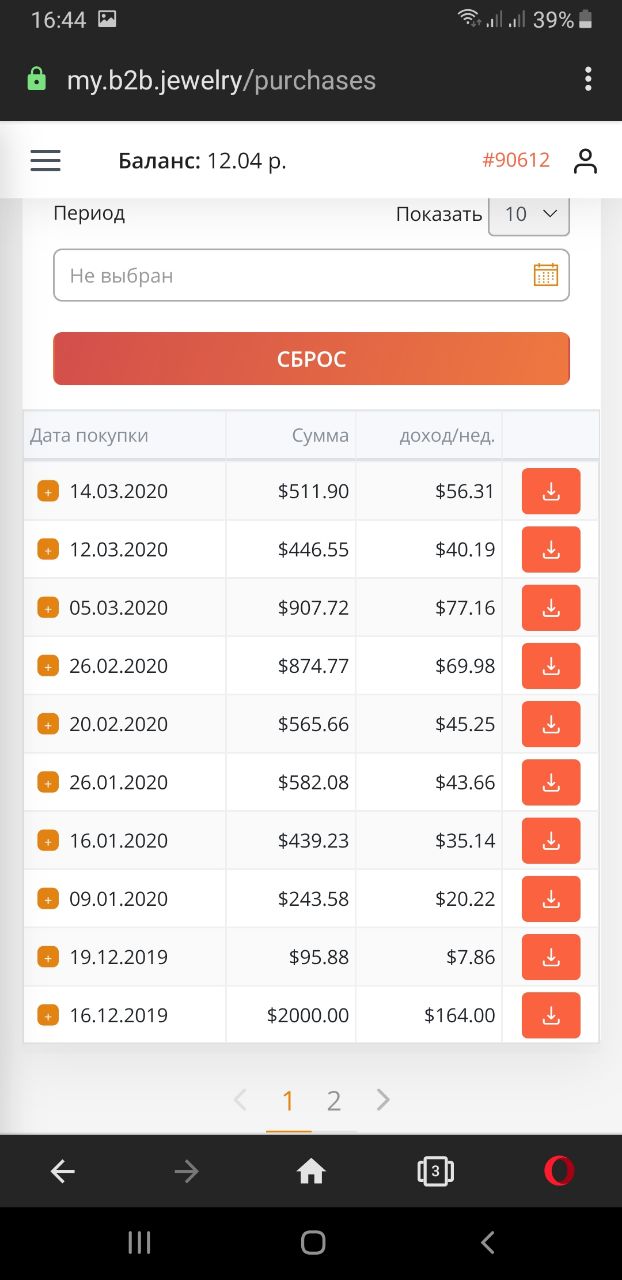Go to browser home page
Image resolution: width=622 pixels, height=1280 pixels.
tap(311, 1171)
